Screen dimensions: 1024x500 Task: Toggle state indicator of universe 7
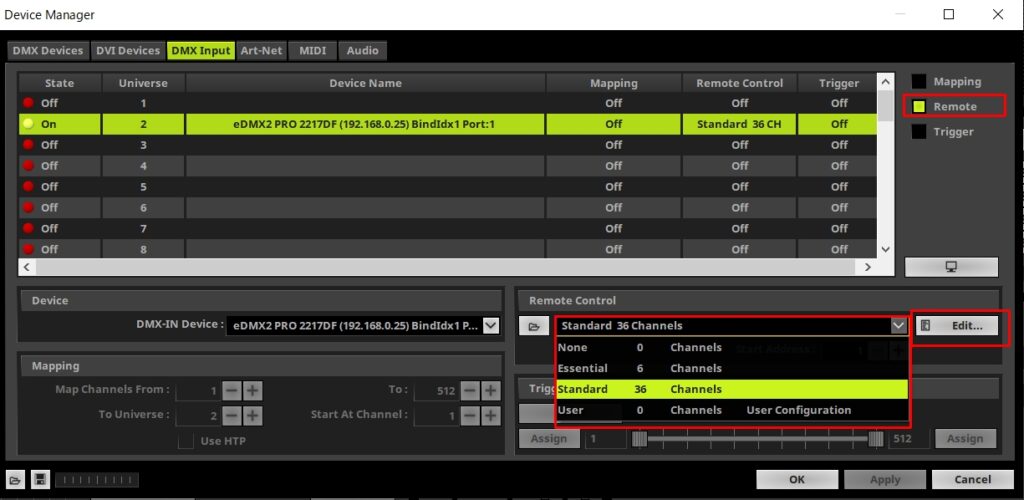click(28, 228)
